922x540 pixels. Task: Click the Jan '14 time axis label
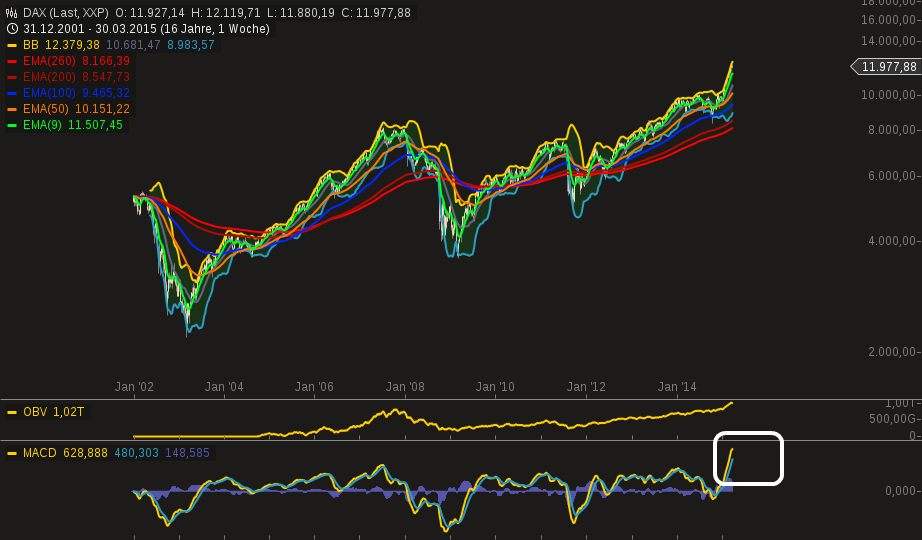pos(677,386)
